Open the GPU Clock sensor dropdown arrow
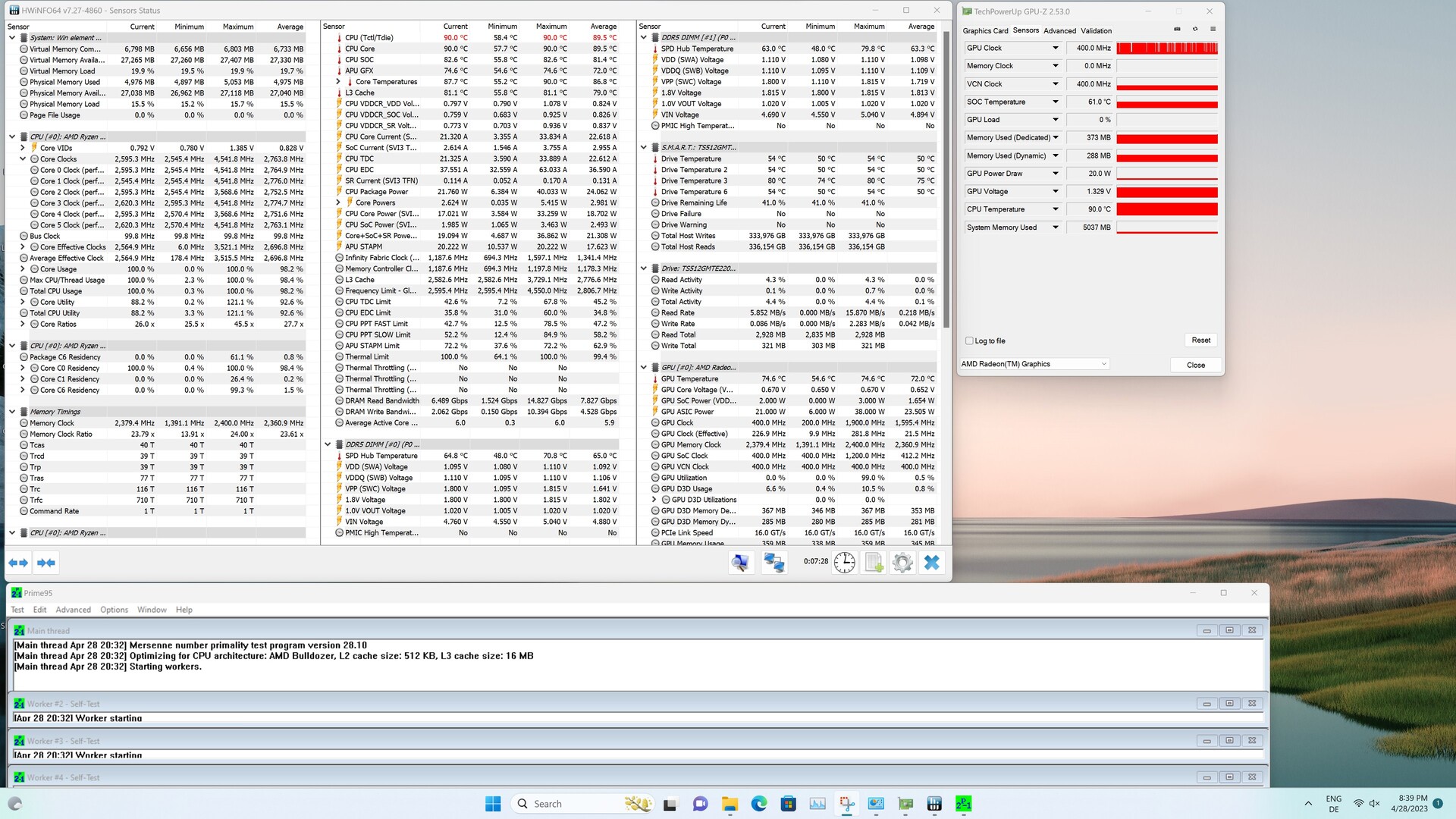Screen dimensions: 1456x819 tap(1055, 48)
